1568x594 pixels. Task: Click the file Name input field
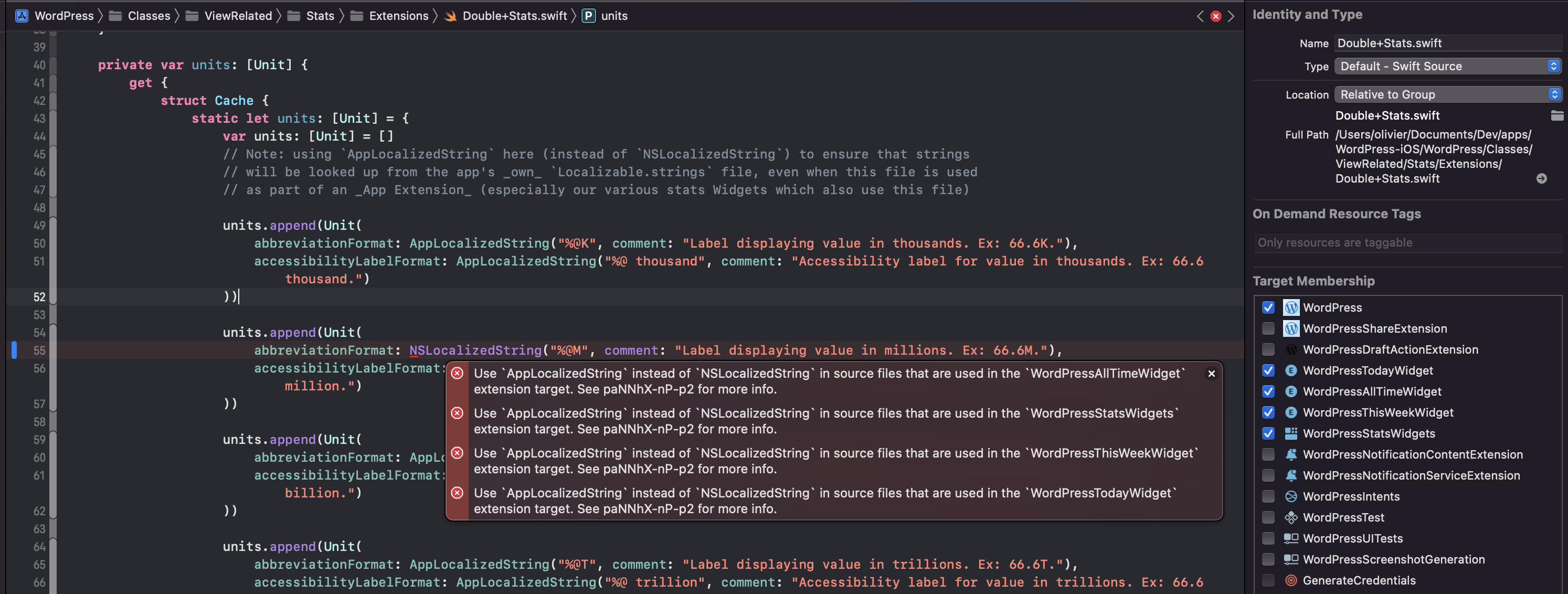1449,43
